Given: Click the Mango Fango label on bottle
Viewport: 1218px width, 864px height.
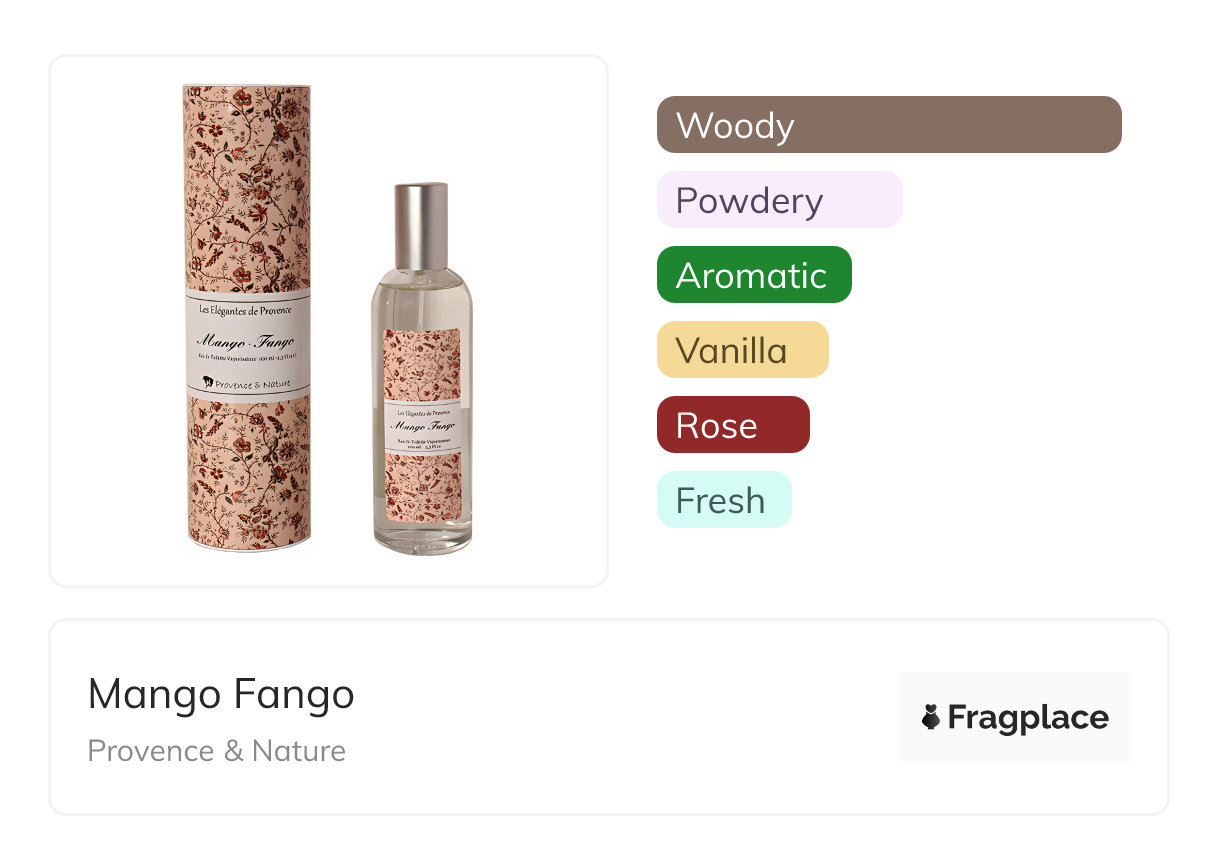Looking at the screenshot, I should (423, 429).
